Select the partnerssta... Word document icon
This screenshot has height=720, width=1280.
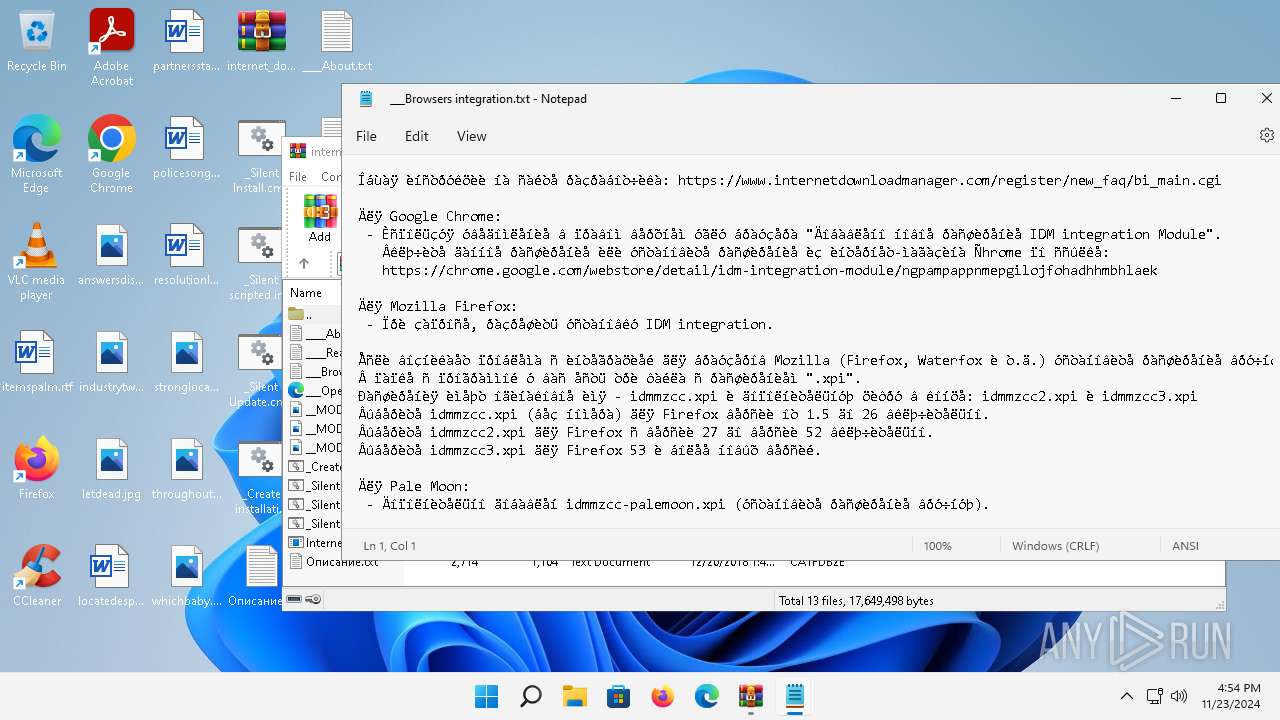pyautogui.click(x=185, y=41)
